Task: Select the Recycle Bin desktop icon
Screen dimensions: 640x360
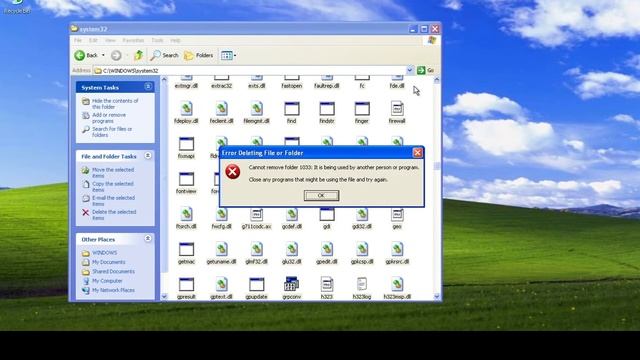Action: click(17, 7)
